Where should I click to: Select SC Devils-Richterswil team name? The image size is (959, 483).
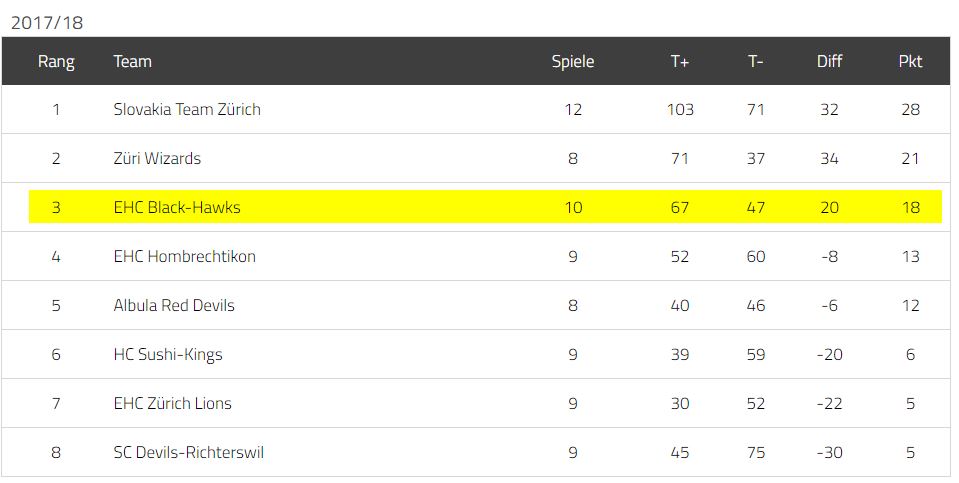tap(189, 452)
